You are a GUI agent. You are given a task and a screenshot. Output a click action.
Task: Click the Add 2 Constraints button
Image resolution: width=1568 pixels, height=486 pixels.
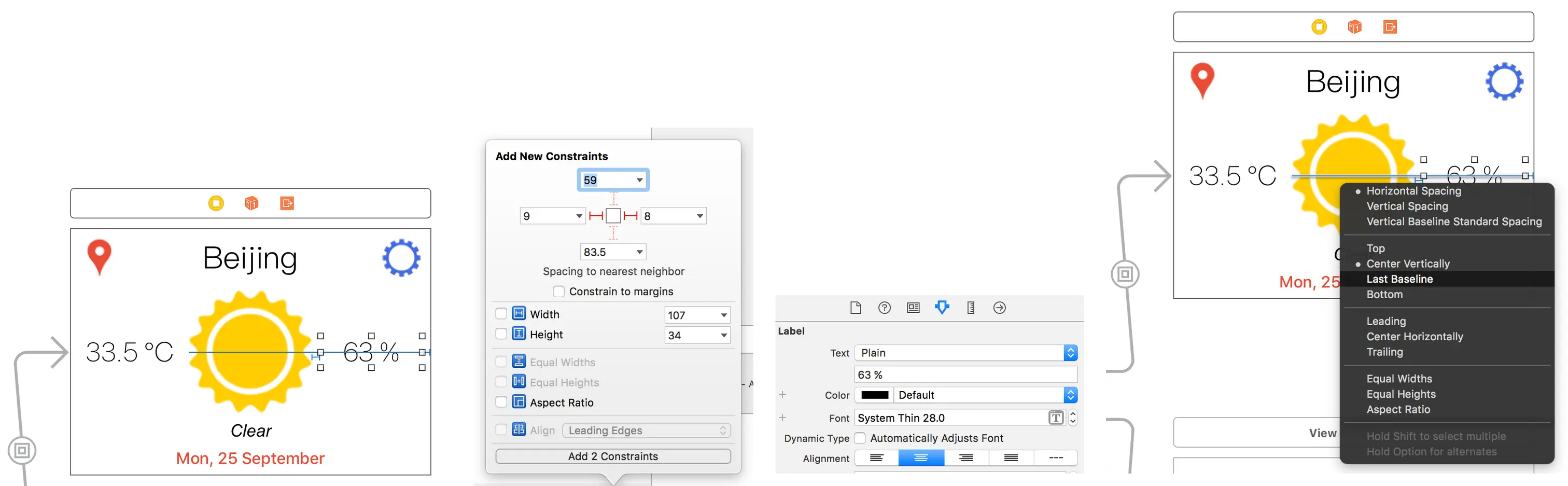(613, 455)
